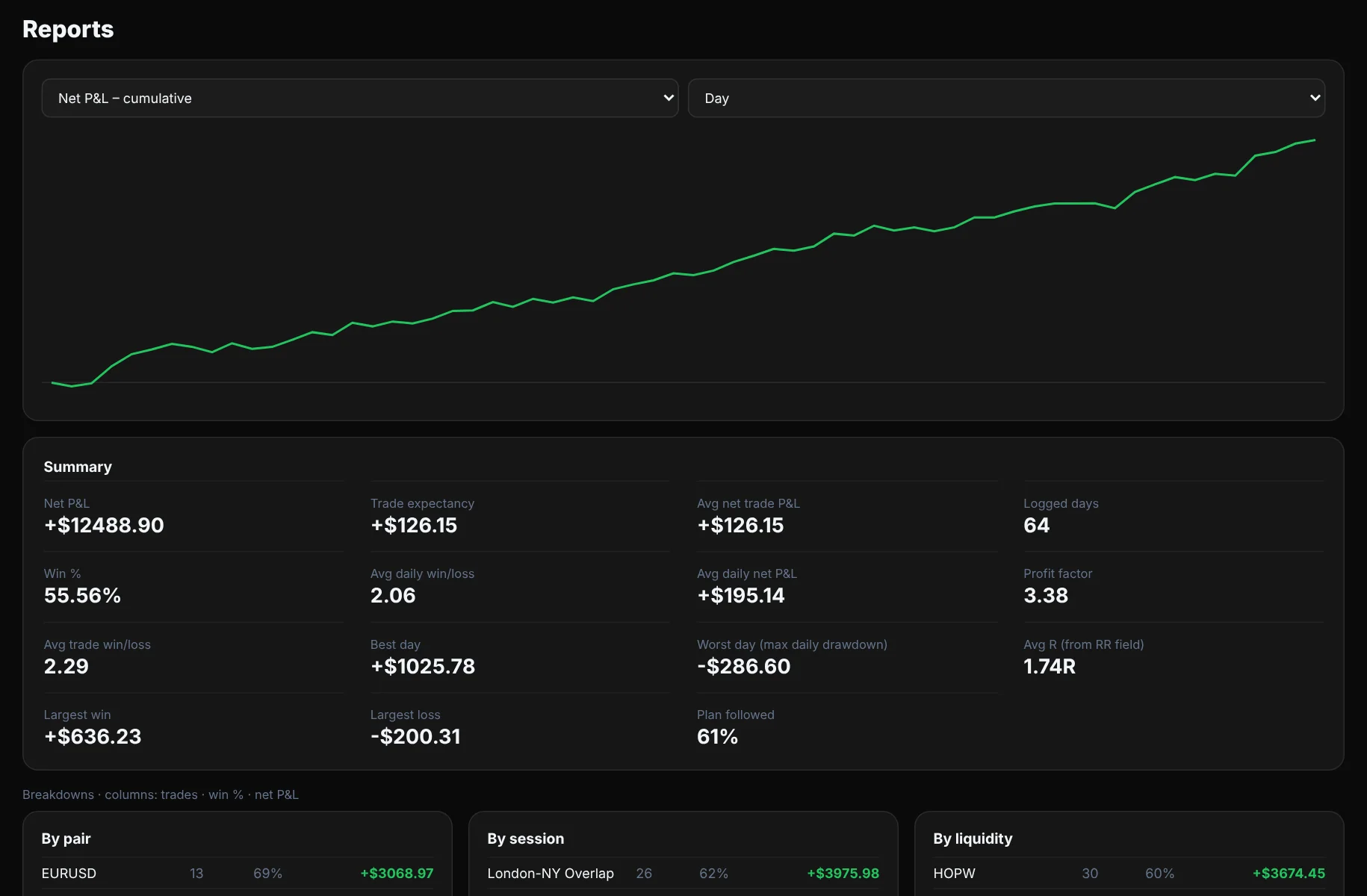Click the Largest win value +$636.23
1367x896 pixels.
click(93, 737)
